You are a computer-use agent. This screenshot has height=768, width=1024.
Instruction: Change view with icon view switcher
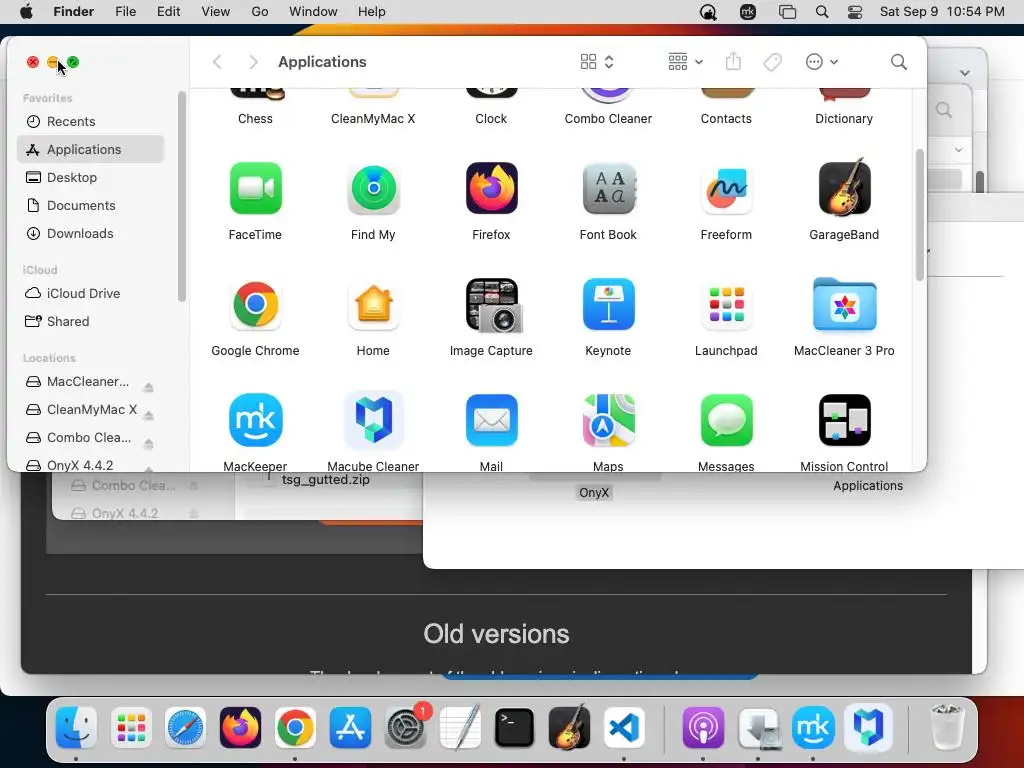597,62
